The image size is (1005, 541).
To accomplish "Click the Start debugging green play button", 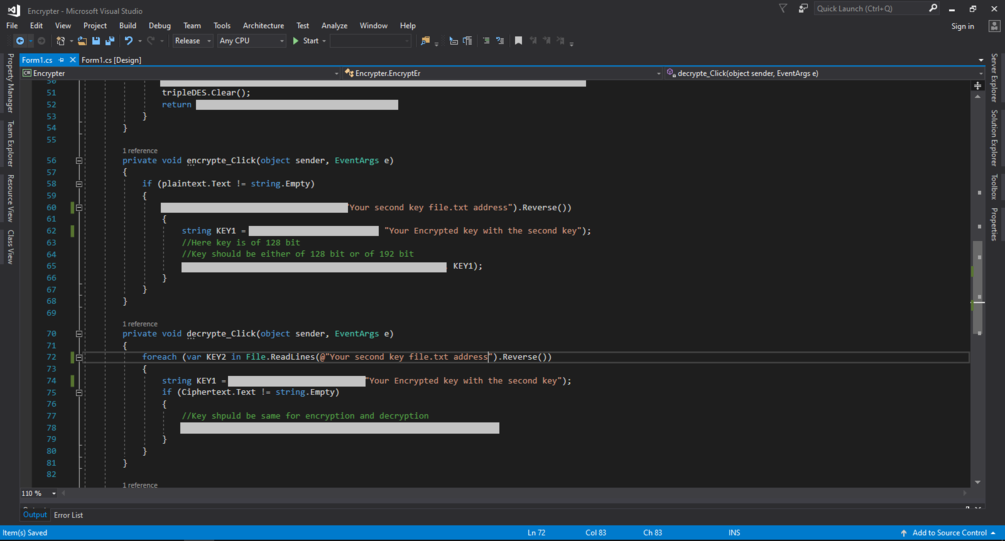I will (295, 41).
